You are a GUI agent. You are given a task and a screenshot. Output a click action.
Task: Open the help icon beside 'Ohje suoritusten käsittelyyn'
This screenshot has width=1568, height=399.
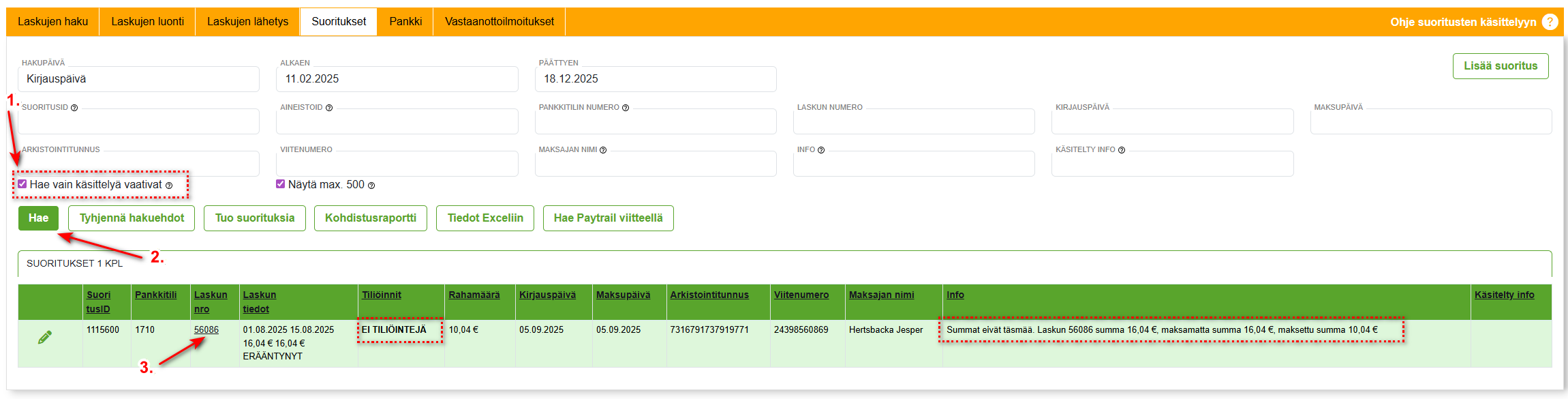coord(1550,22)
